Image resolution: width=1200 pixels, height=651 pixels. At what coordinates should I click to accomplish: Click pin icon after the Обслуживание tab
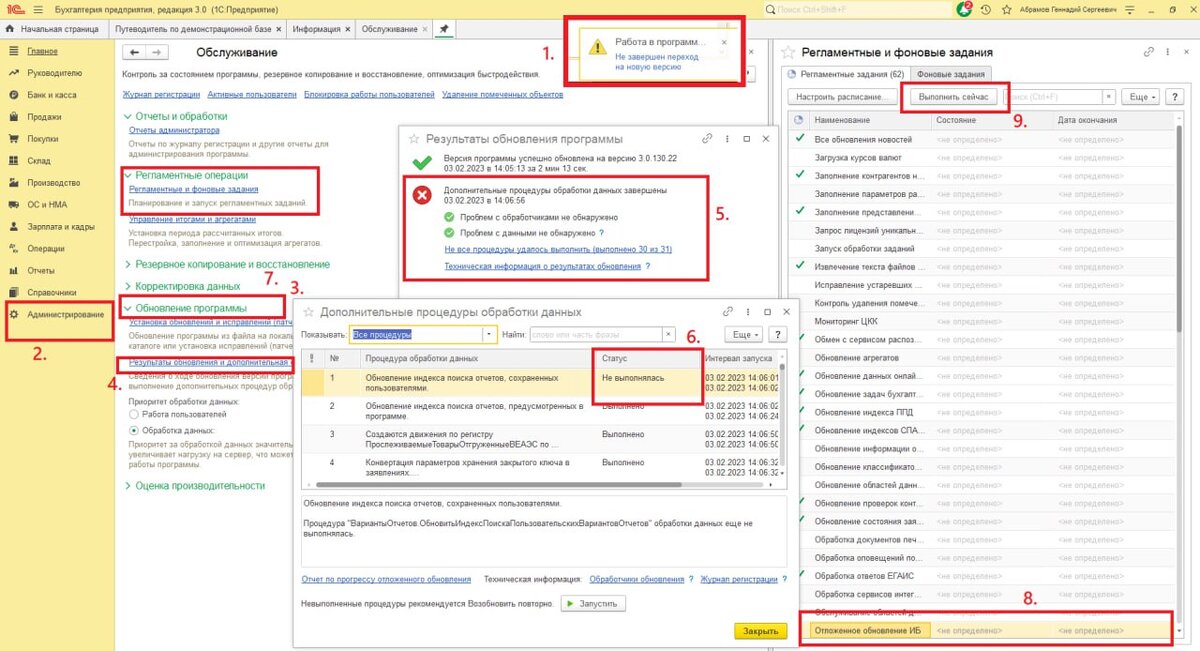(x=444, y=29)
